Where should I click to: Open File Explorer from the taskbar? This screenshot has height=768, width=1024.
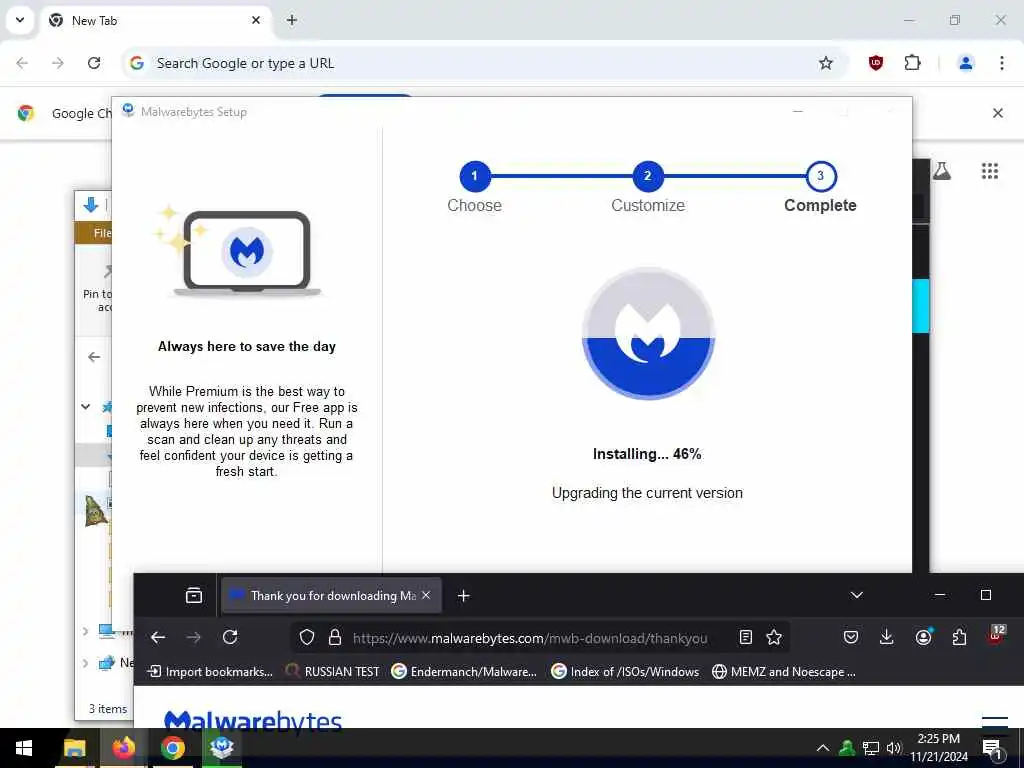pos(74,748)
